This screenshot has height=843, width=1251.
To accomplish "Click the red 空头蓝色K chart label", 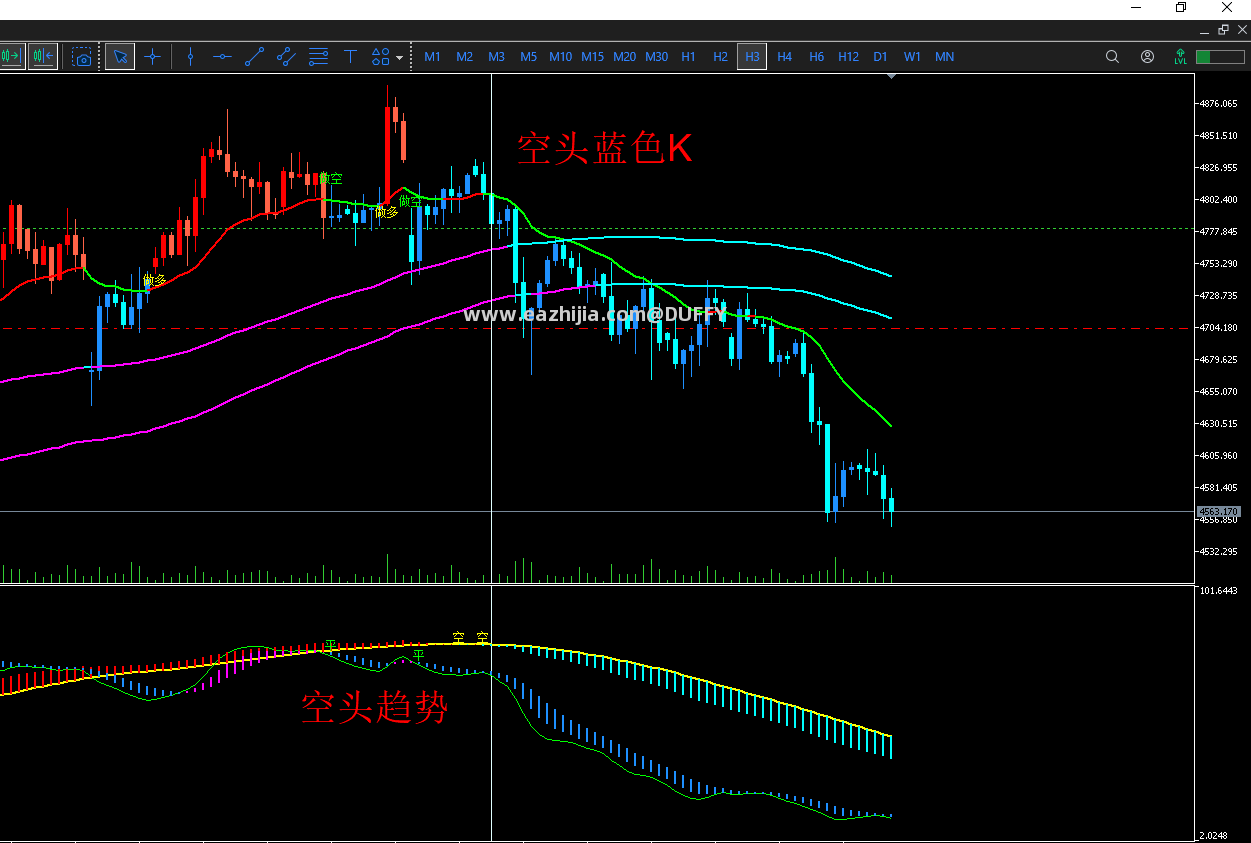I will tap(604, 149).
